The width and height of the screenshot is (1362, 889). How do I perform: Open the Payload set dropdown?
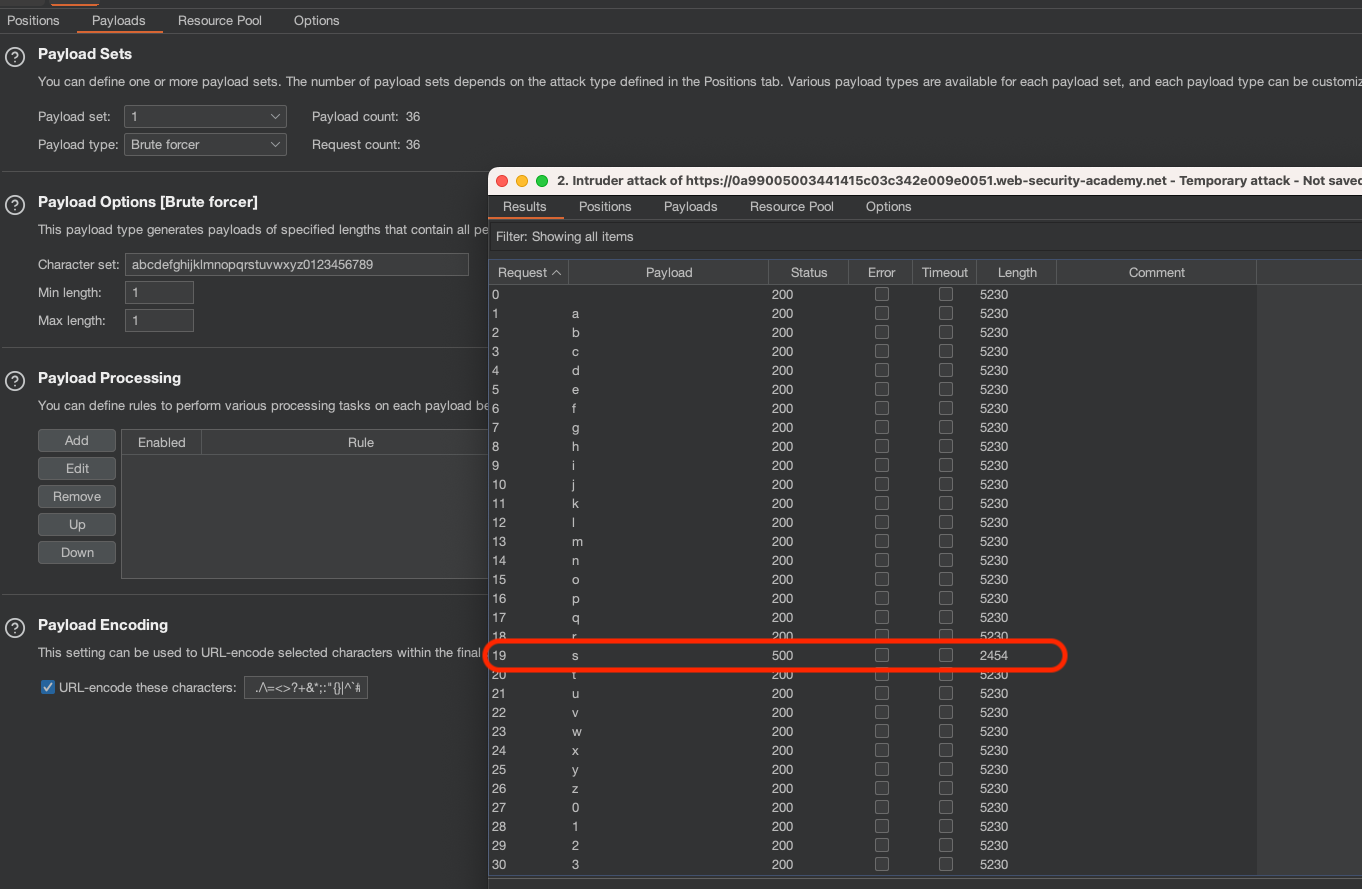point(205,117)
